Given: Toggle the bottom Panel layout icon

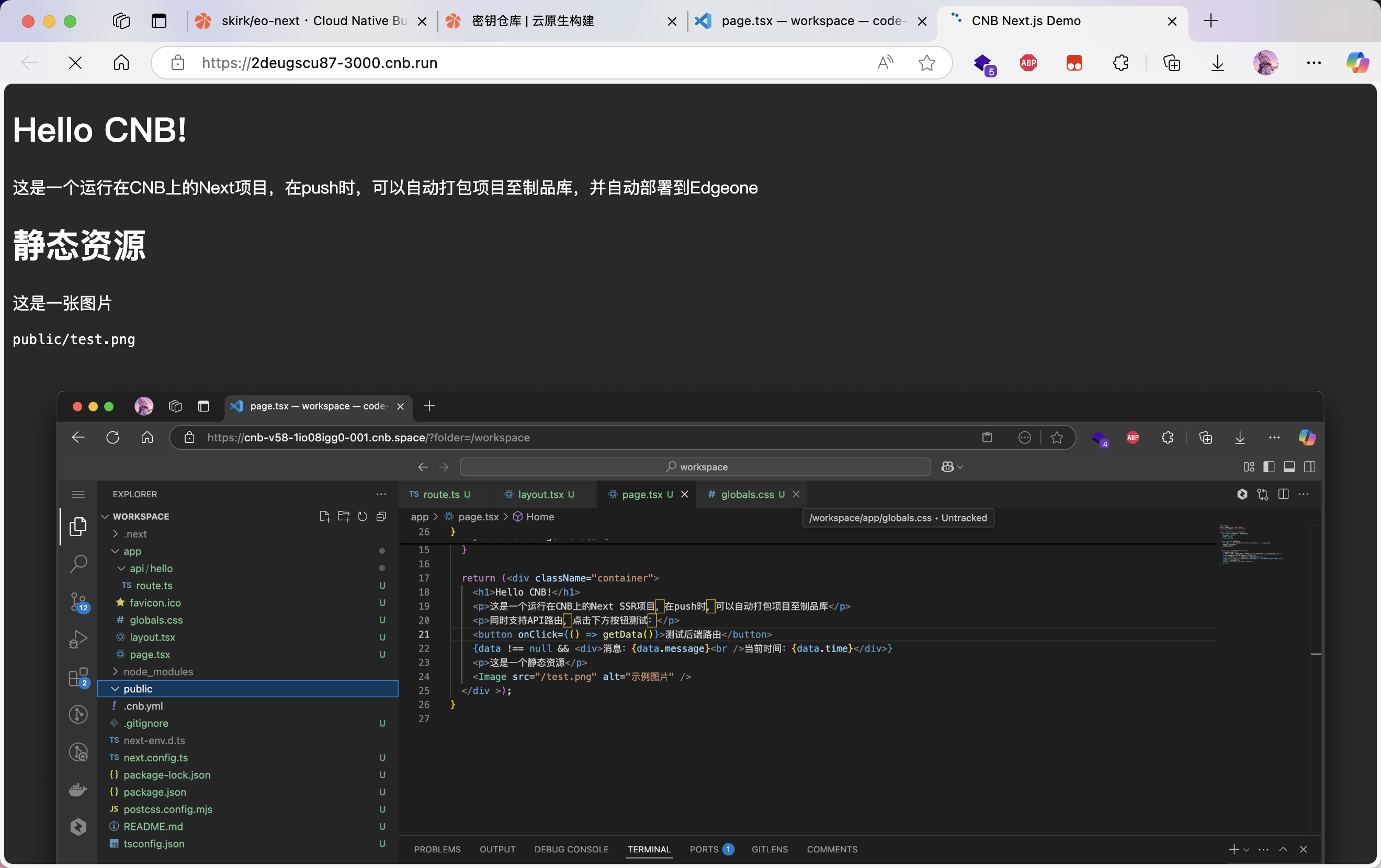Looking at the screenshot, I should point(1289,466).
